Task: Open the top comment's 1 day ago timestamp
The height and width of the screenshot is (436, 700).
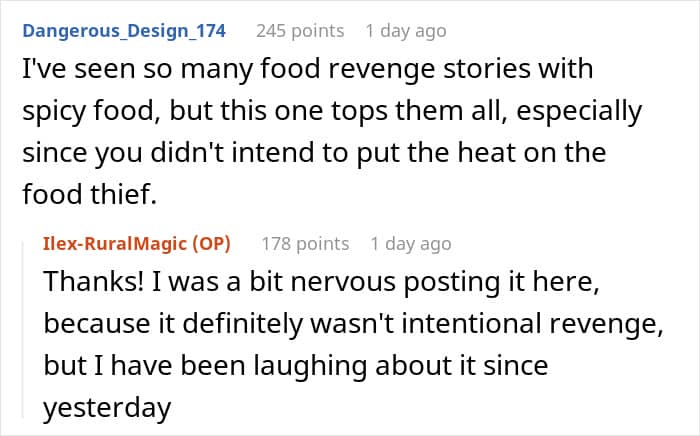Action: pos(406,31)
